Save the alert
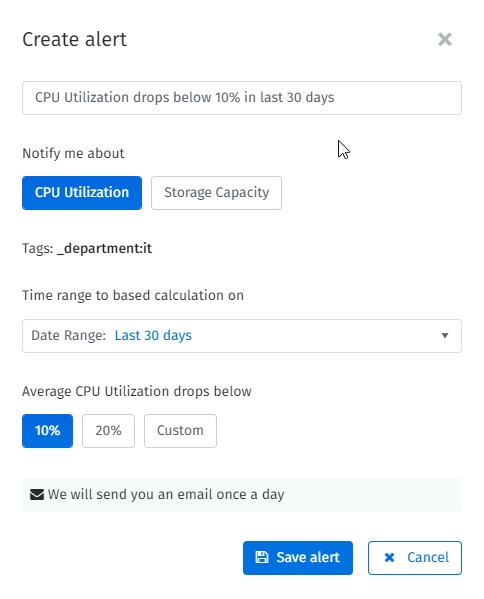 298,558
